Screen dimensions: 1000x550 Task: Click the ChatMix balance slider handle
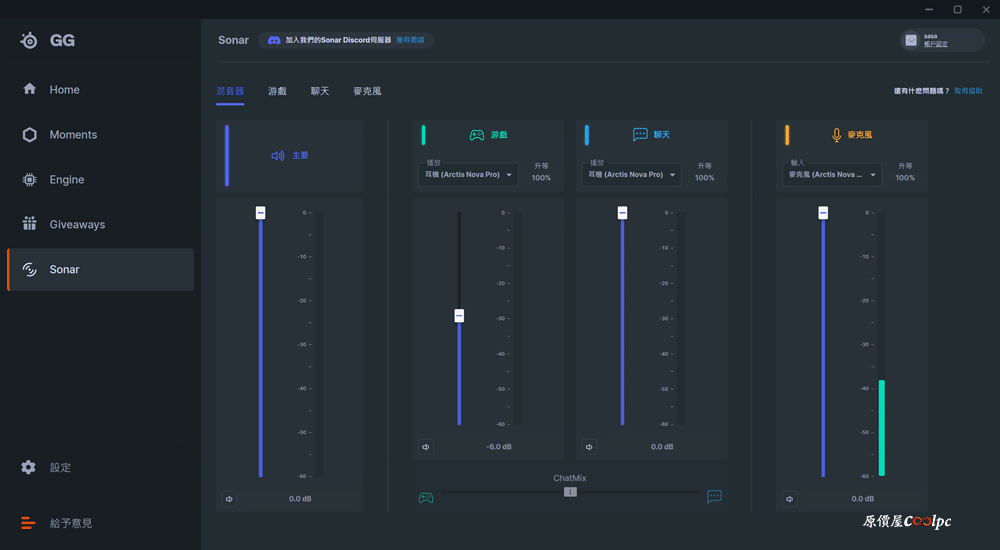(x=570, y=492)
